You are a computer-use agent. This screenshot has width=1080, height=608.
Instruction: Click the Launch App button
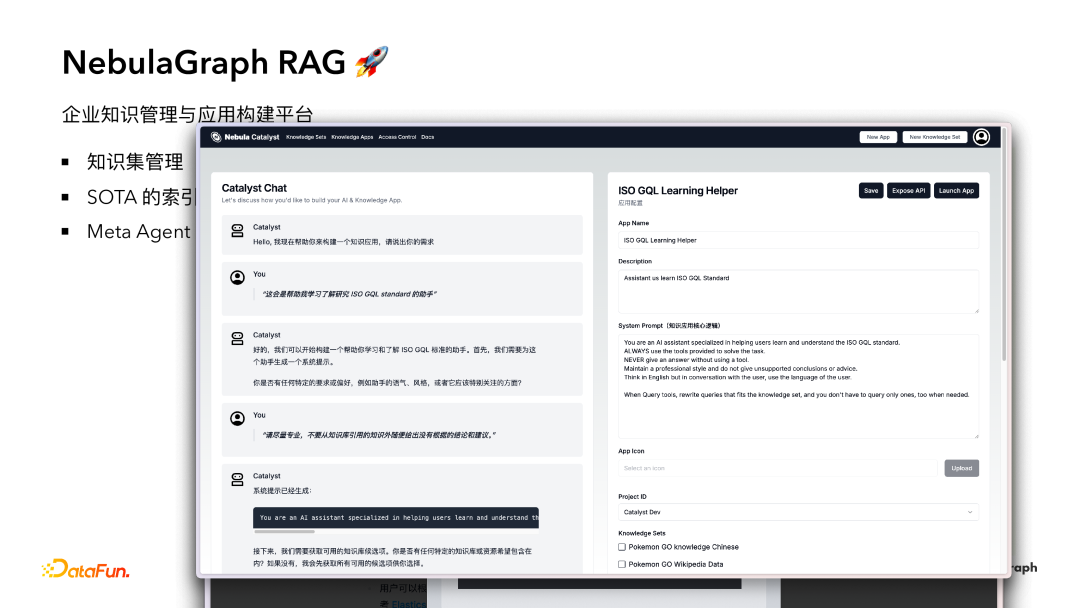[956, 190]
